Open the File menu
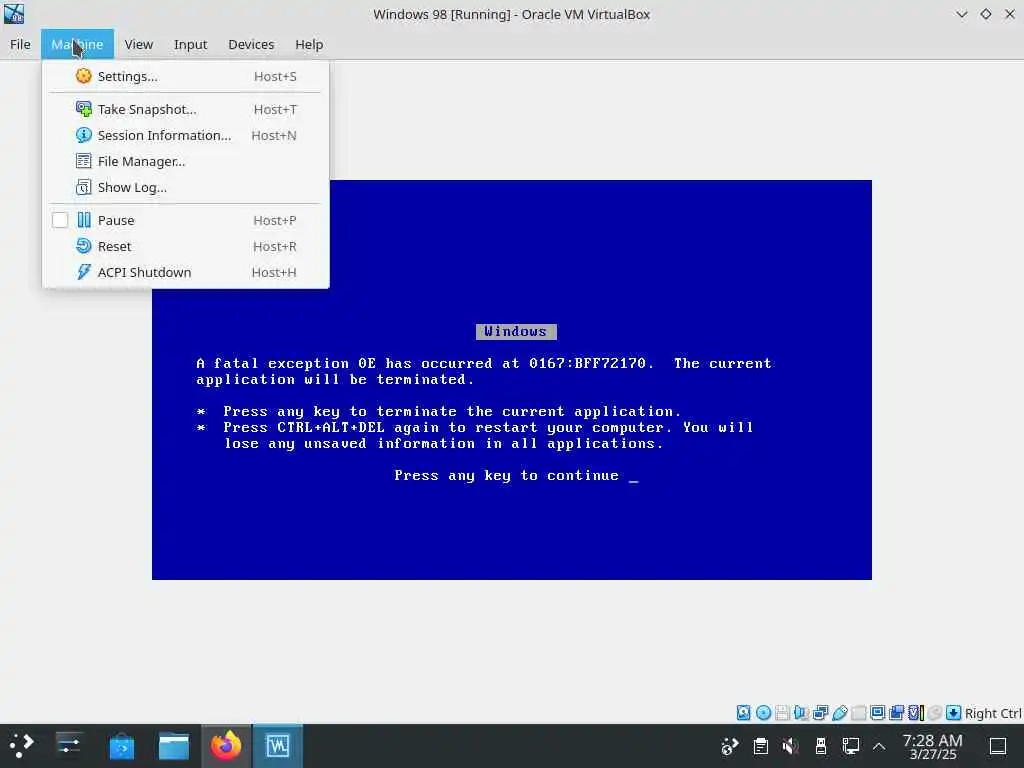 (20, 44)
